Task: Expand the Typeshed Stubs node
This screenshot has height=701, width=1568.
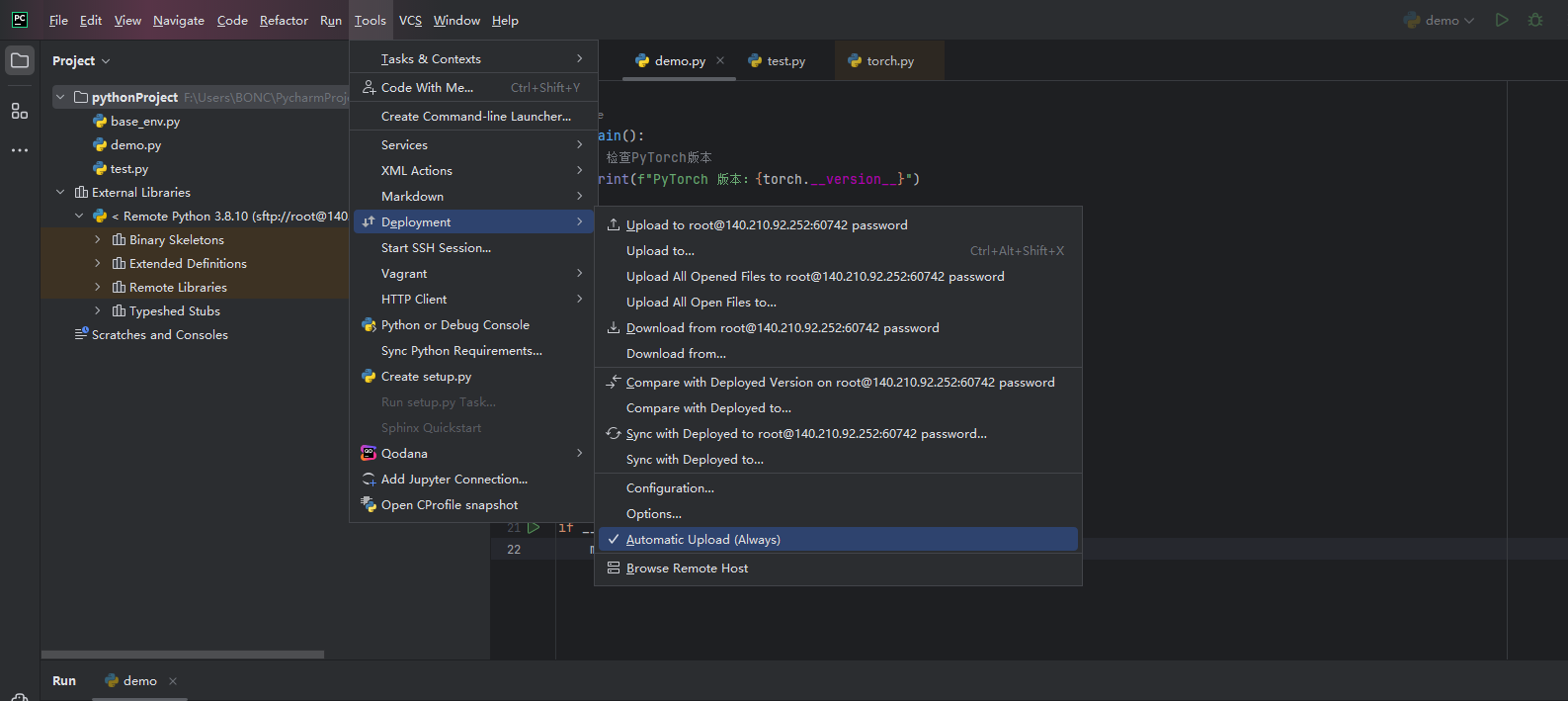Action: point(98,310)
